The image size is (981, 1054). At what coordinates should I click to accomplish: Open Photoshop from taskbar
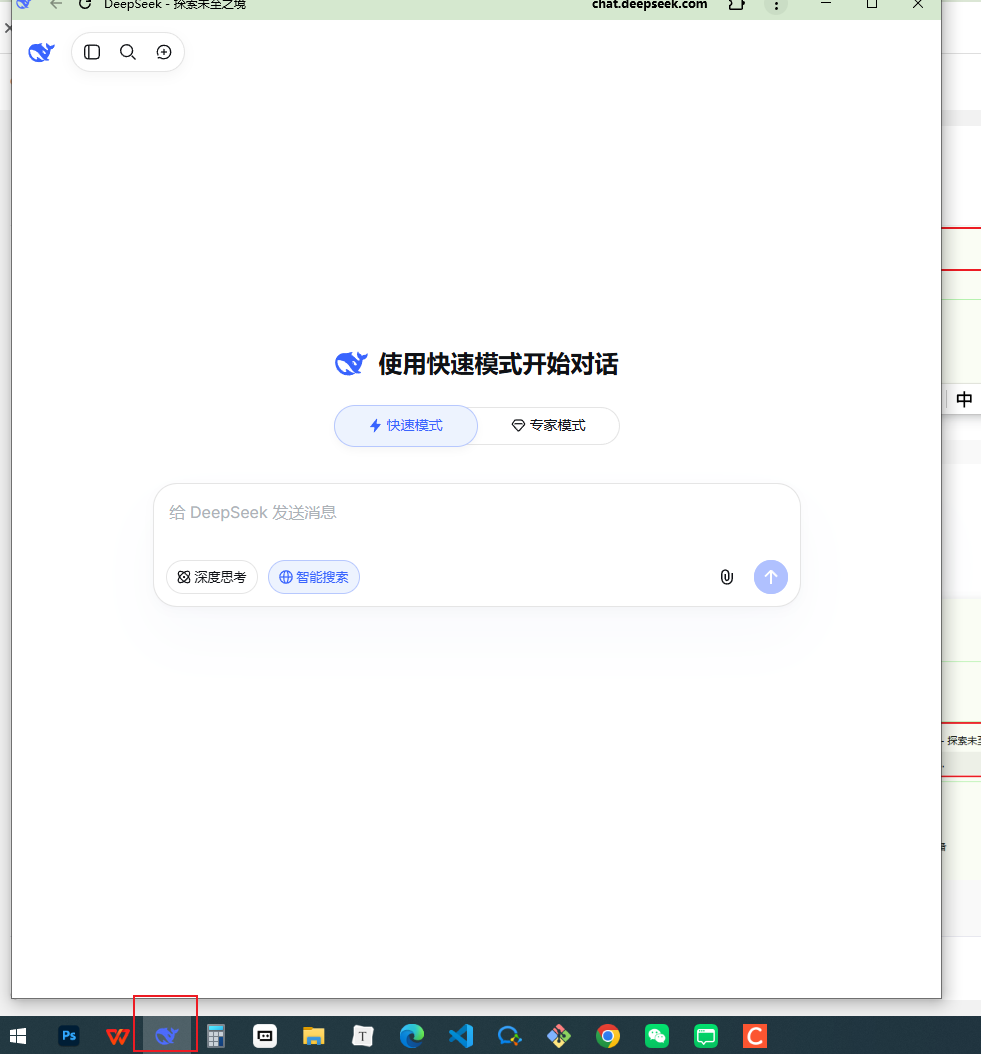tap(69, 1036)
